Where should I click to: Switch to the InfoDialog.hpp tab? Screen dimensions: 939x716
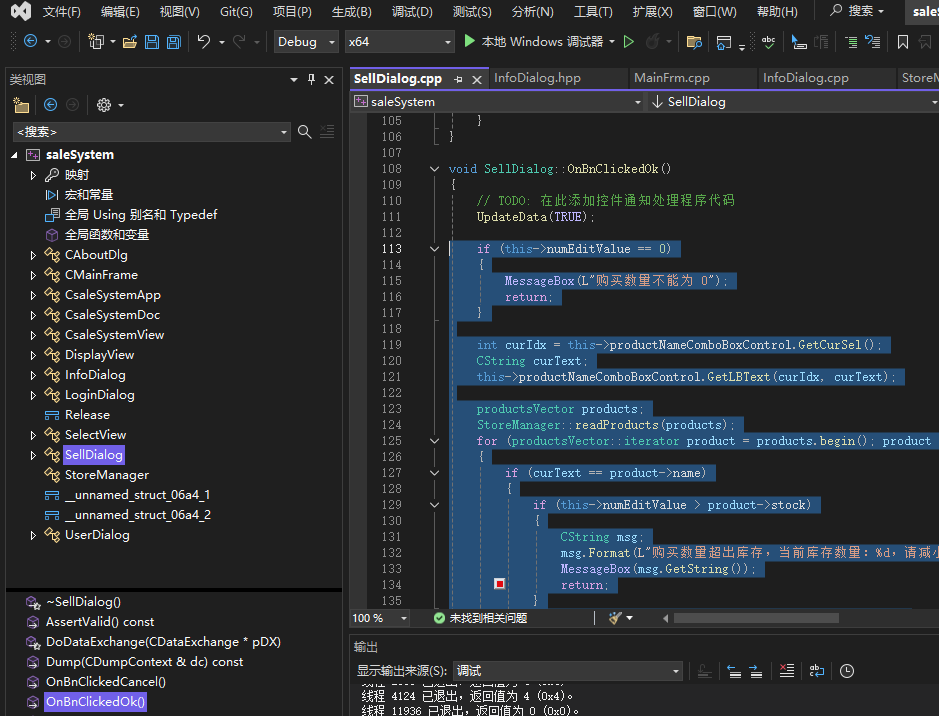coord(537,78)
